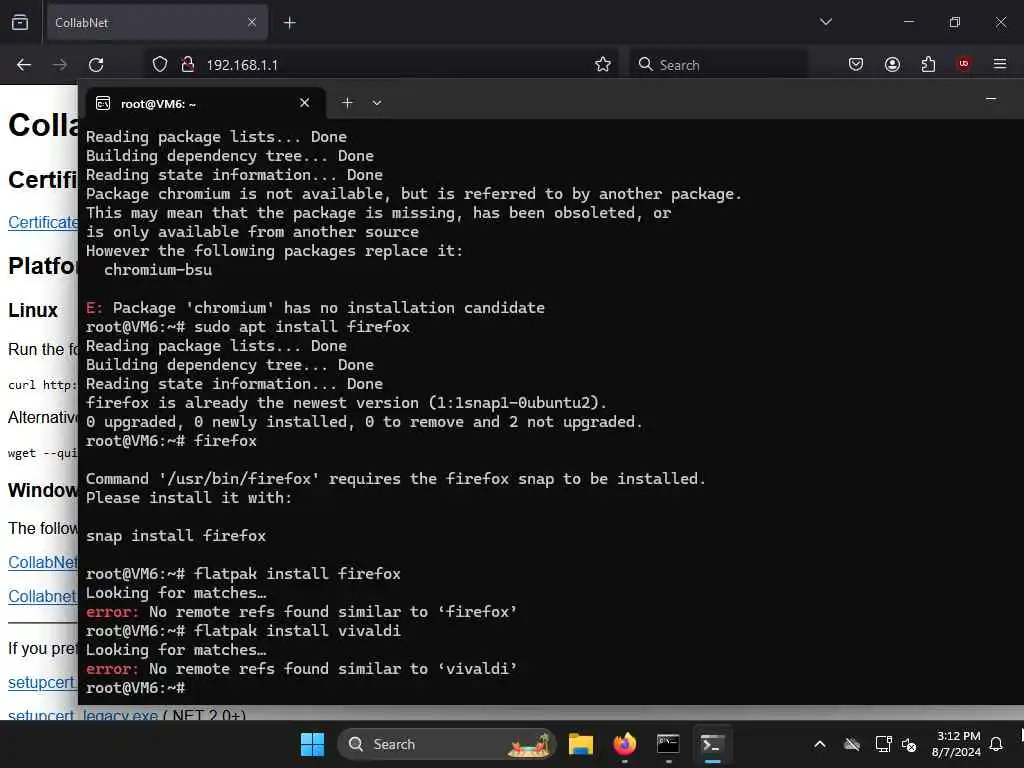Click the 'snap install firefox' line
The height and width of the screenshot is (768, 1024).
(176, 536)
